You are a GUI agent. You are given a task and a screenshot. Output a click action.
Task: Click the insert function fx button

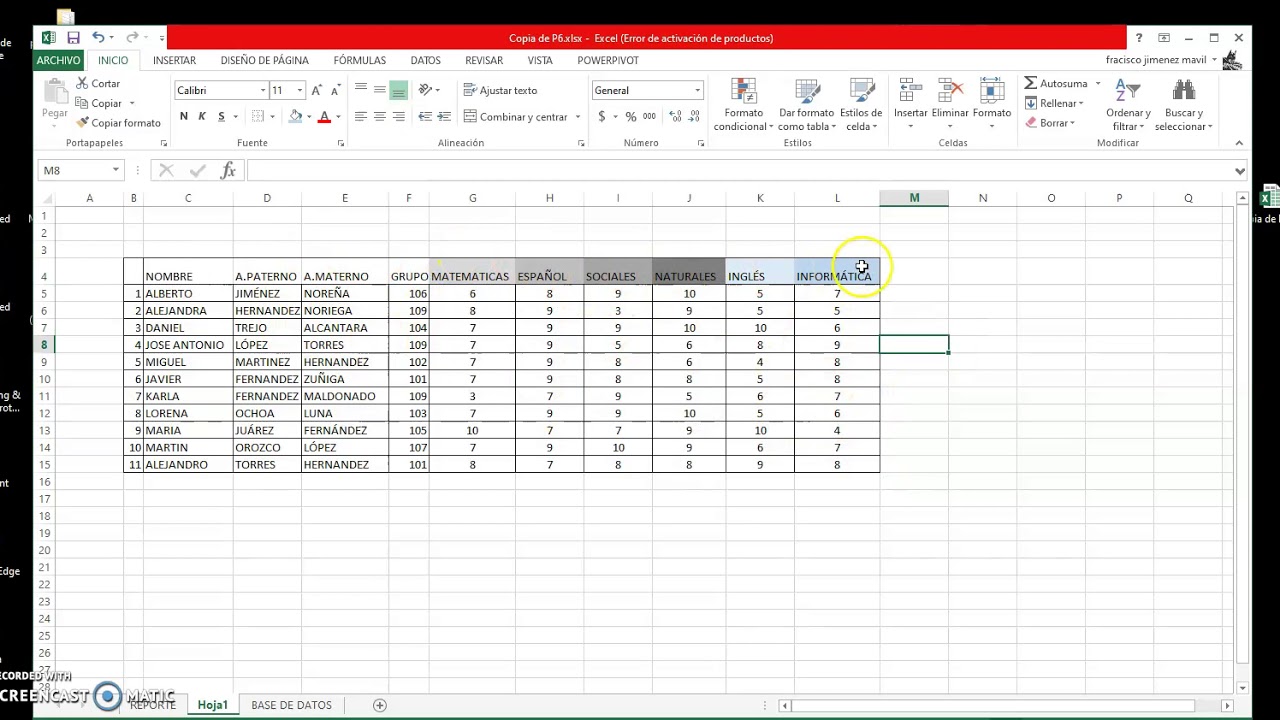click(x=228, y=170)
